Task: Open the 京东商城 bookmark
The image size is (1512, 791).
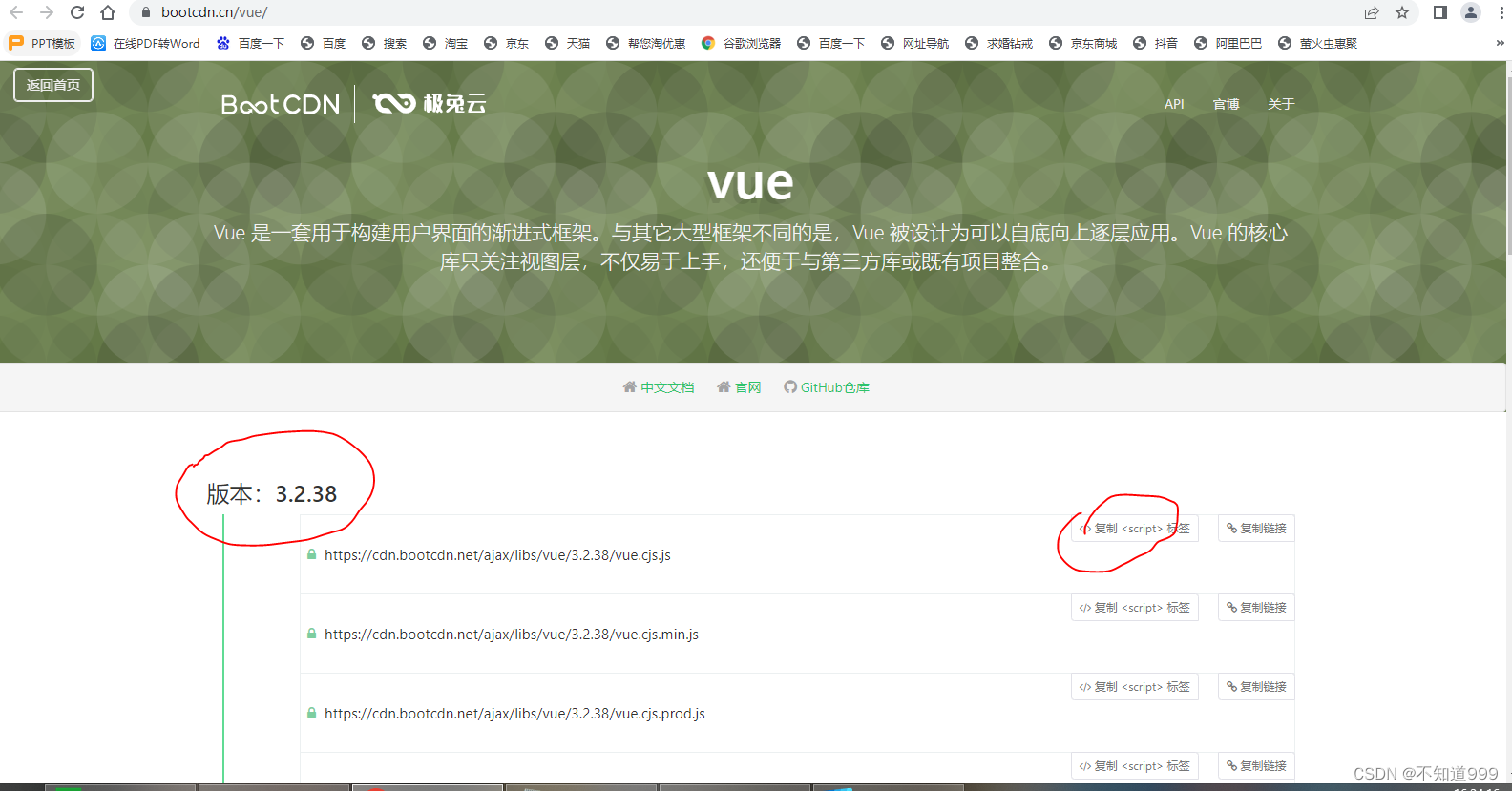Action: (1082, 43)
